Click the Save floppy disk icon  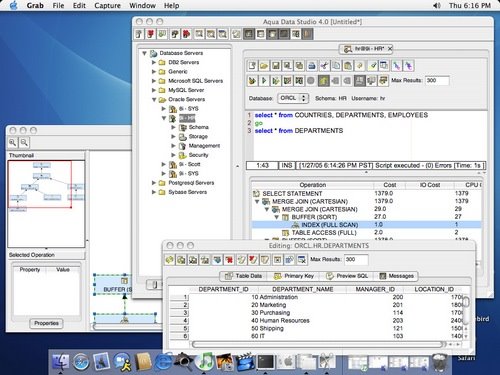pyautogui.click(x=276, y=66)
